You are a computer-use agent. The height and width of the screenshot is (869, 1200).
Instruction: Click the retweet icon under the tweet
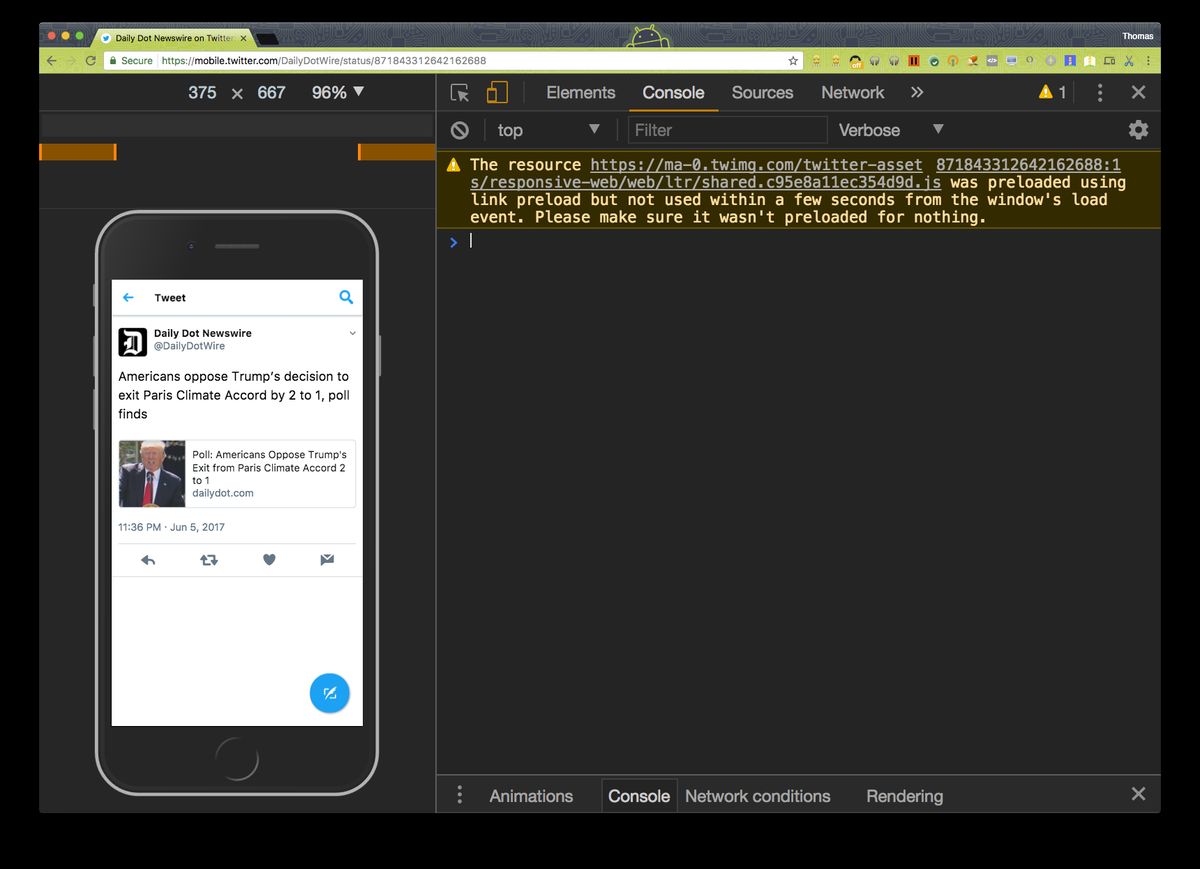click(x=208, y=560)
